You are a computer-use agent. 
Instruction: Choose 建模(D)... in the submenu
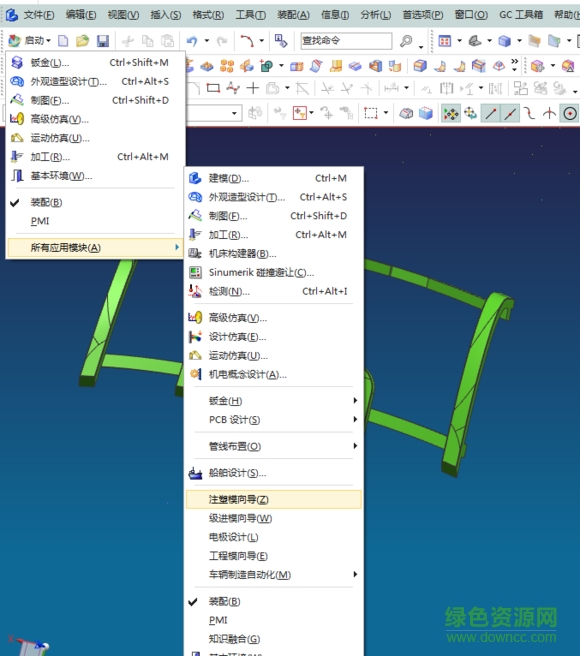click(x=274, y=178)
